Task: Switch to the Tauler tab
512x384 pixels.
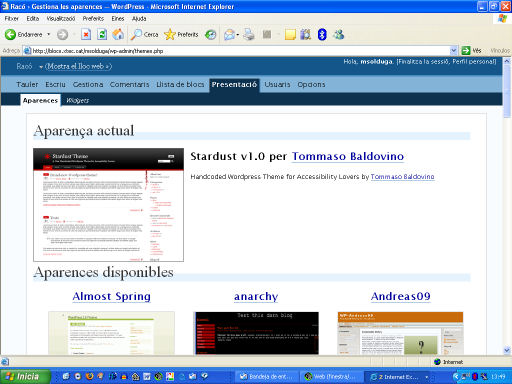Action: [x=27, y=85]
